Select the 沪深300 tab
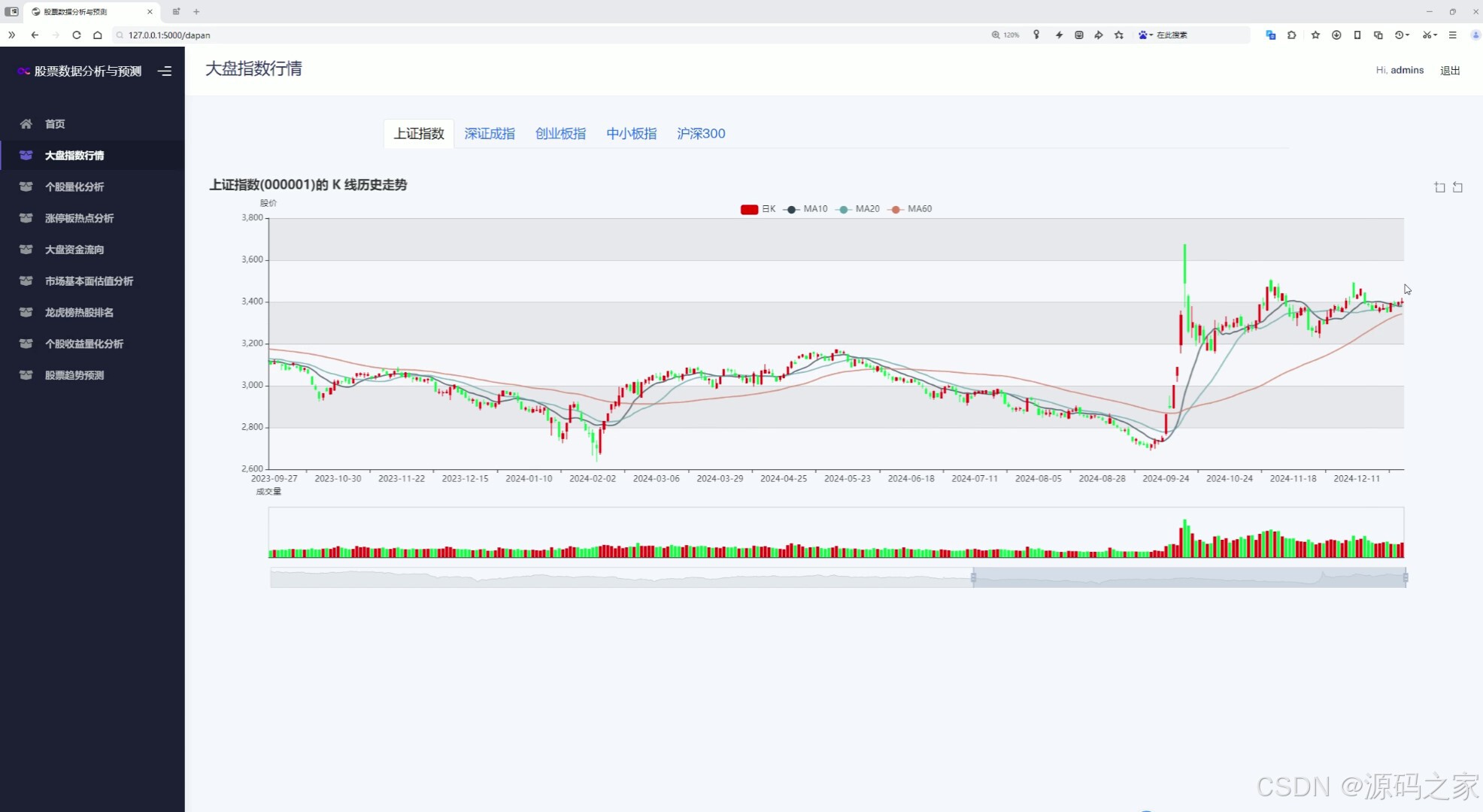1483x812 pixels. pos(701,133)
